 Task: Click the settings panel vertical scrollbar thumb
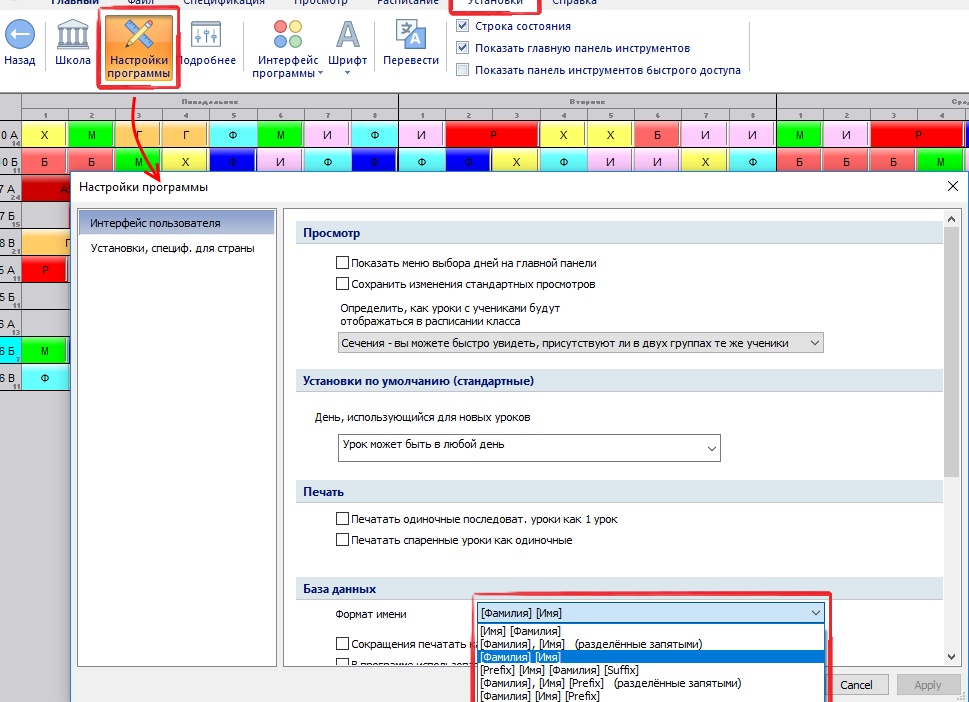951,352
